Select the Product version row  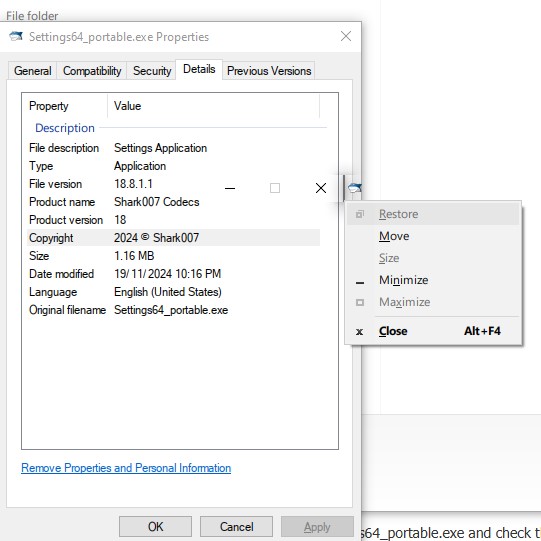tap(174, 220)
